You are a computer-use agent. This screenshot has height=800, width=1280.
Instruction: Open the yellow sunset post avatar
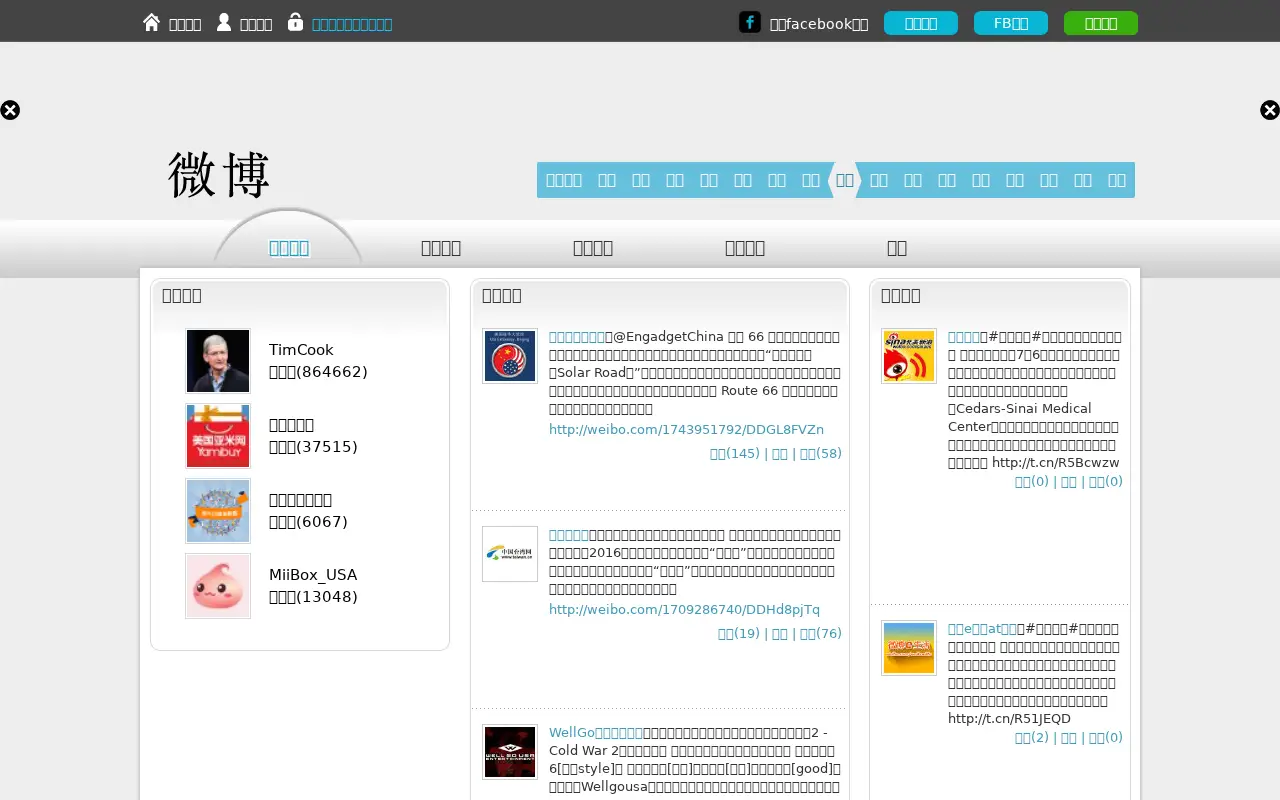(909, 648)
